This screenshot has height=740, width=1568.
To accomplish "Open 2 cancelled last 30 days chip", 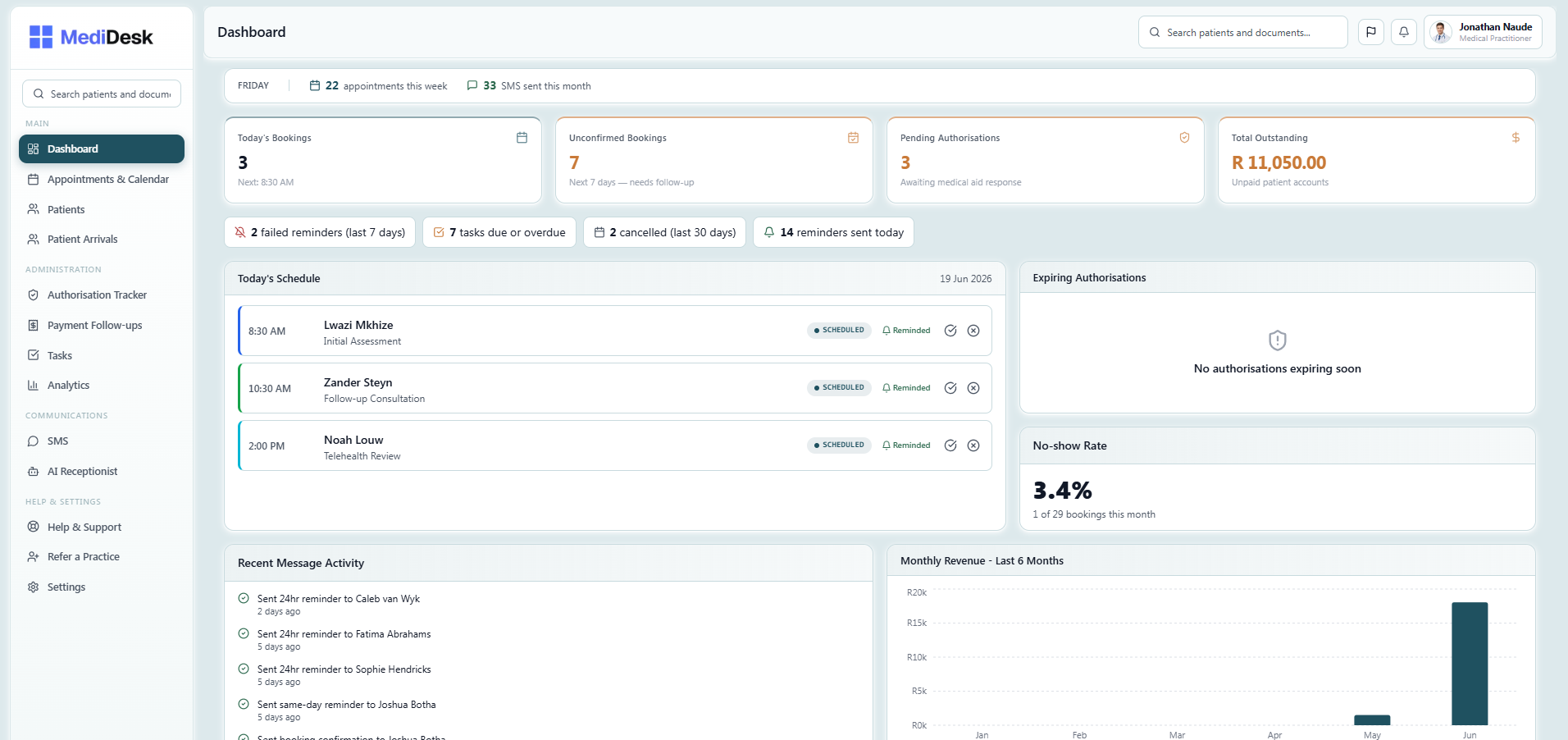I will pyautogui.click(x=664, y=232).
